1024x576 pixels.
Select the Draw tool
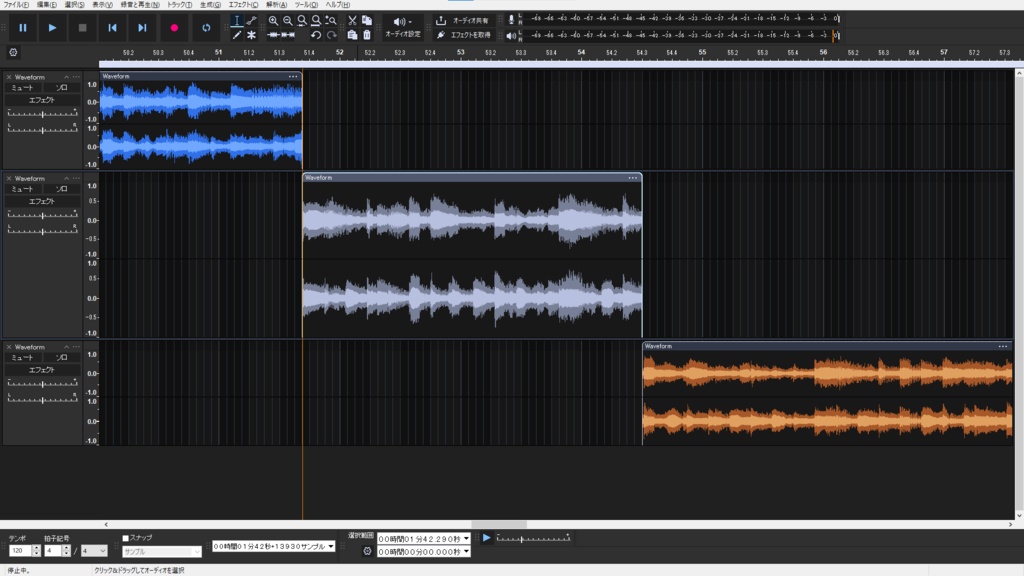238,35
